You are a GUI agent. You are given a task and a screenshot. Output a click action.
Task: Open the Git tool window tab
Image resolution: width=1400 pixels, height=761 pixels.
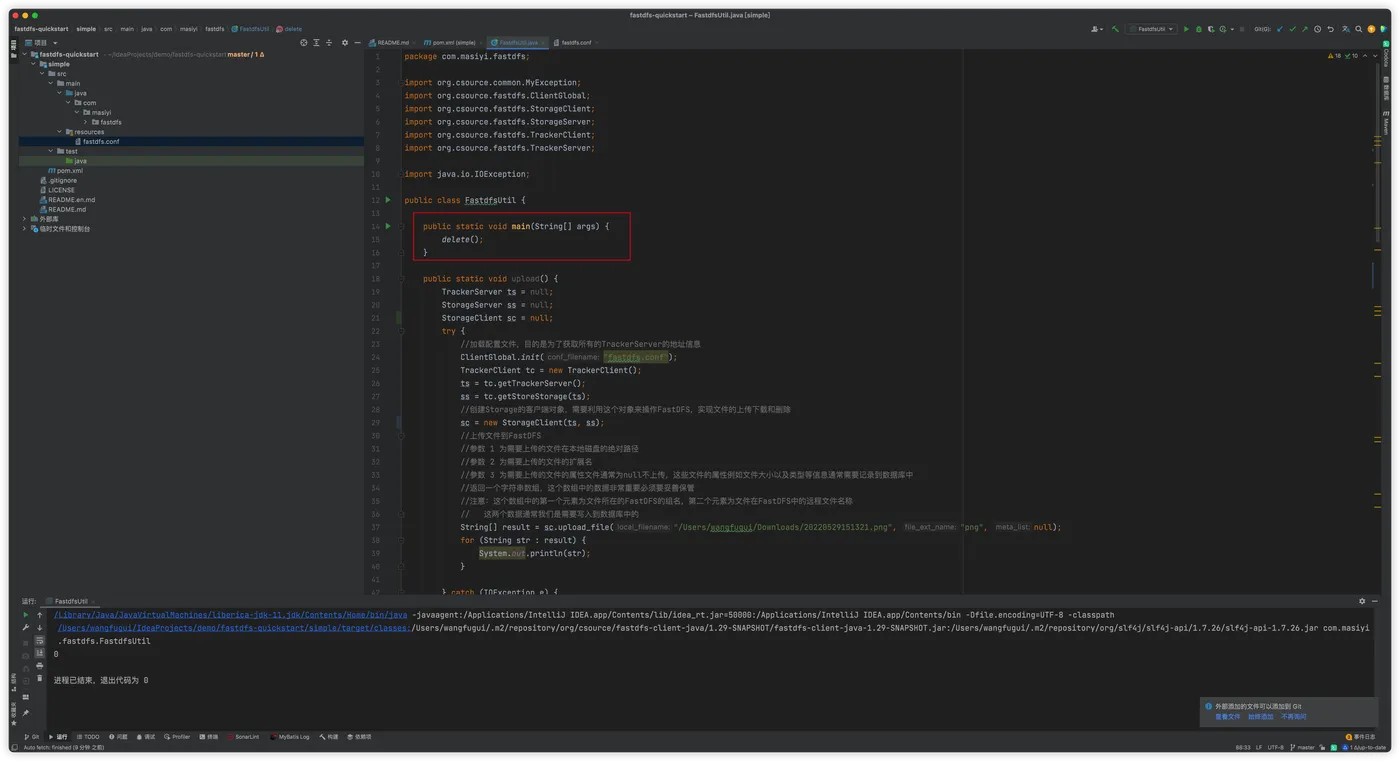[x=31, y=737]
